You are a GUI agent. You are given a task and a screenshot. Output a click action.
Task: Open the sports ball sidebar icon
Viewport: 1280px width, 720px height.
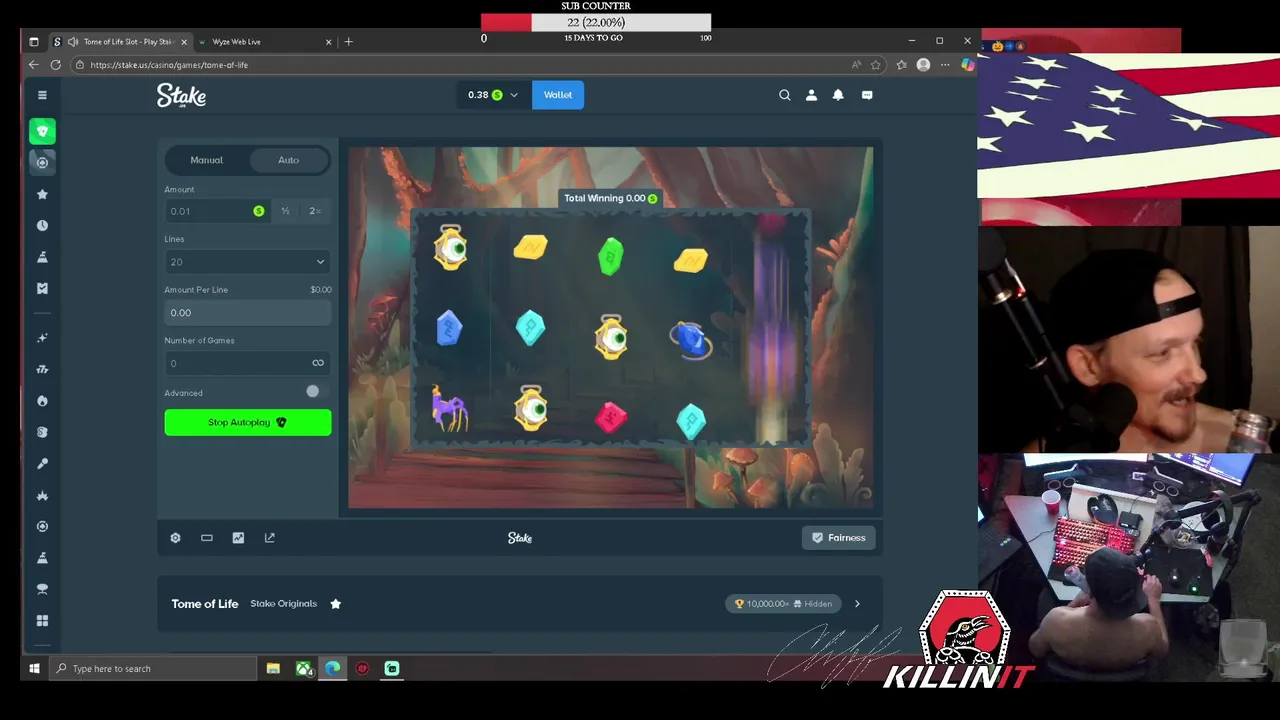tap(42, 162)
